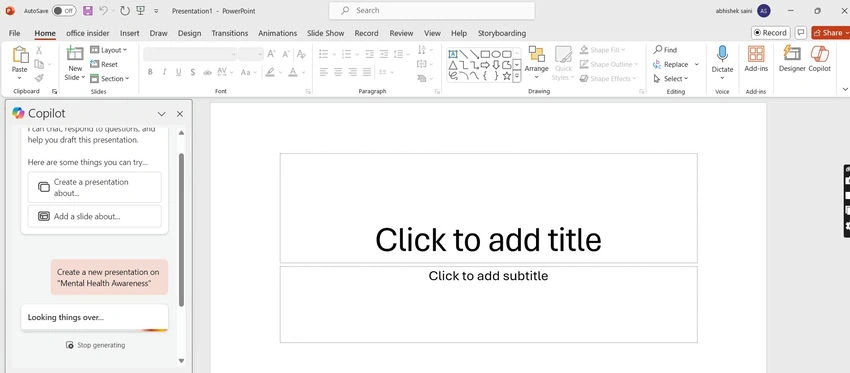Viewport: 850px width, 373px height.
Task: Collapse the ribbon chevron
Action: (x=845, y=89)
